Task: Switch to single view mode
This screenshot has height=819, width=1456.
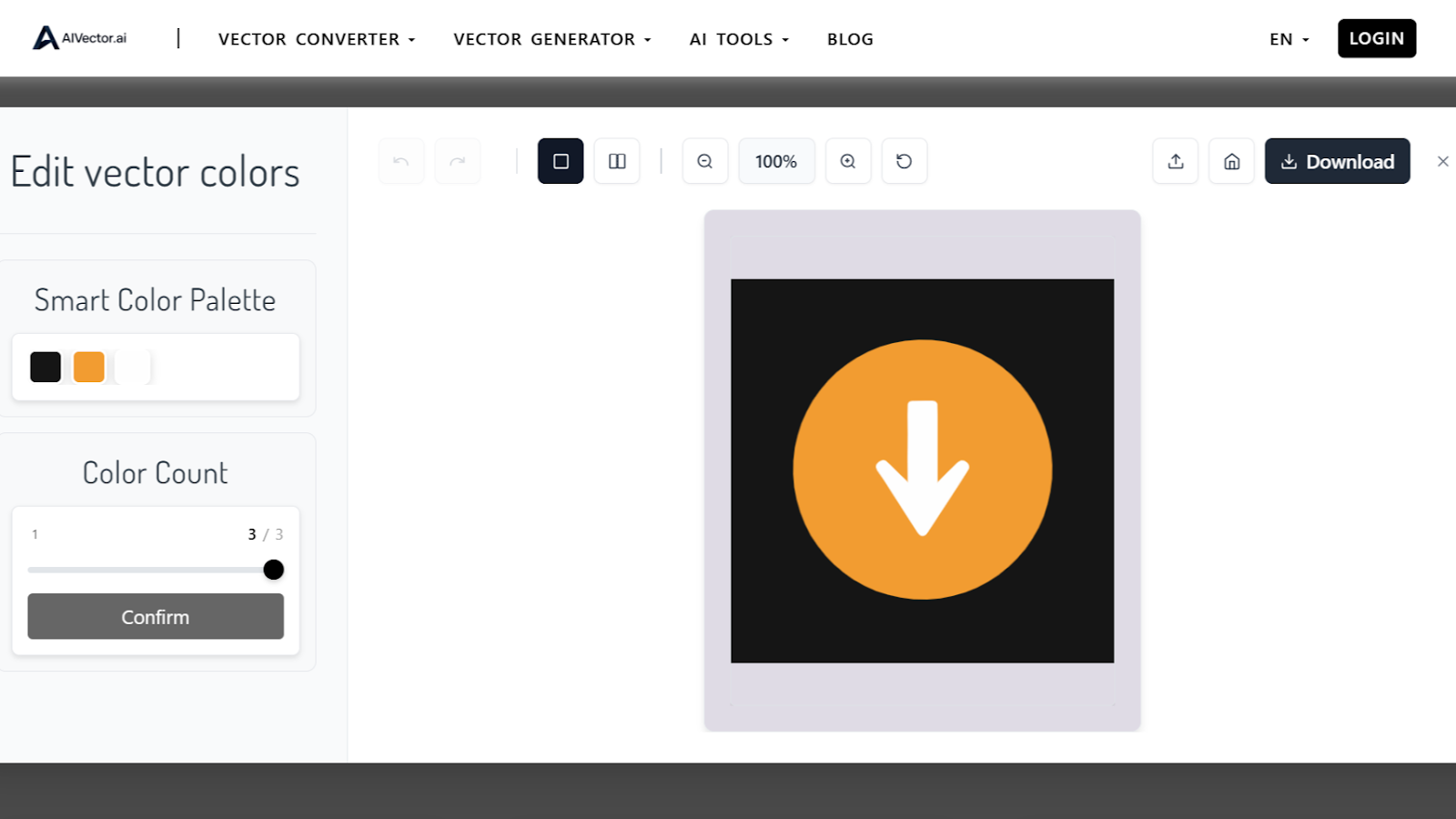Action: [561, 161]
